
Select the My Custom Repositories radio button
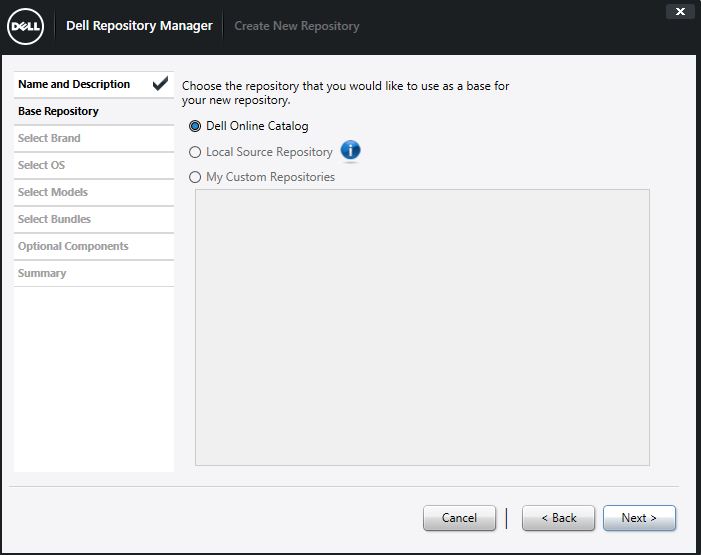195,177
